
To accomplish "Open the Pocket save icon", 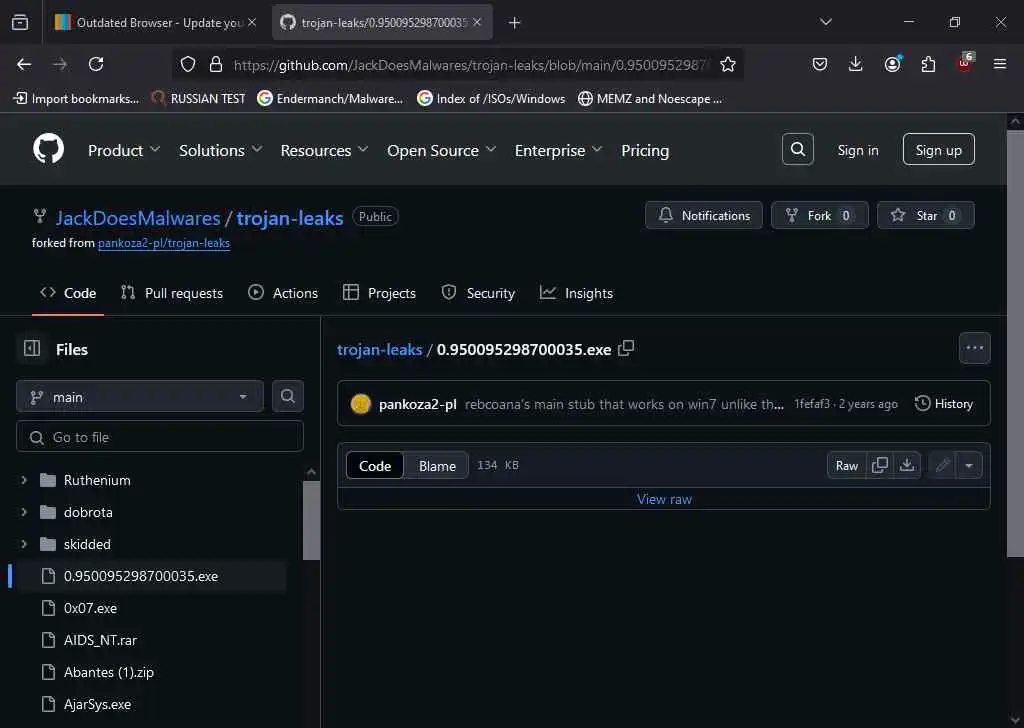I will (x=820, y=64).
